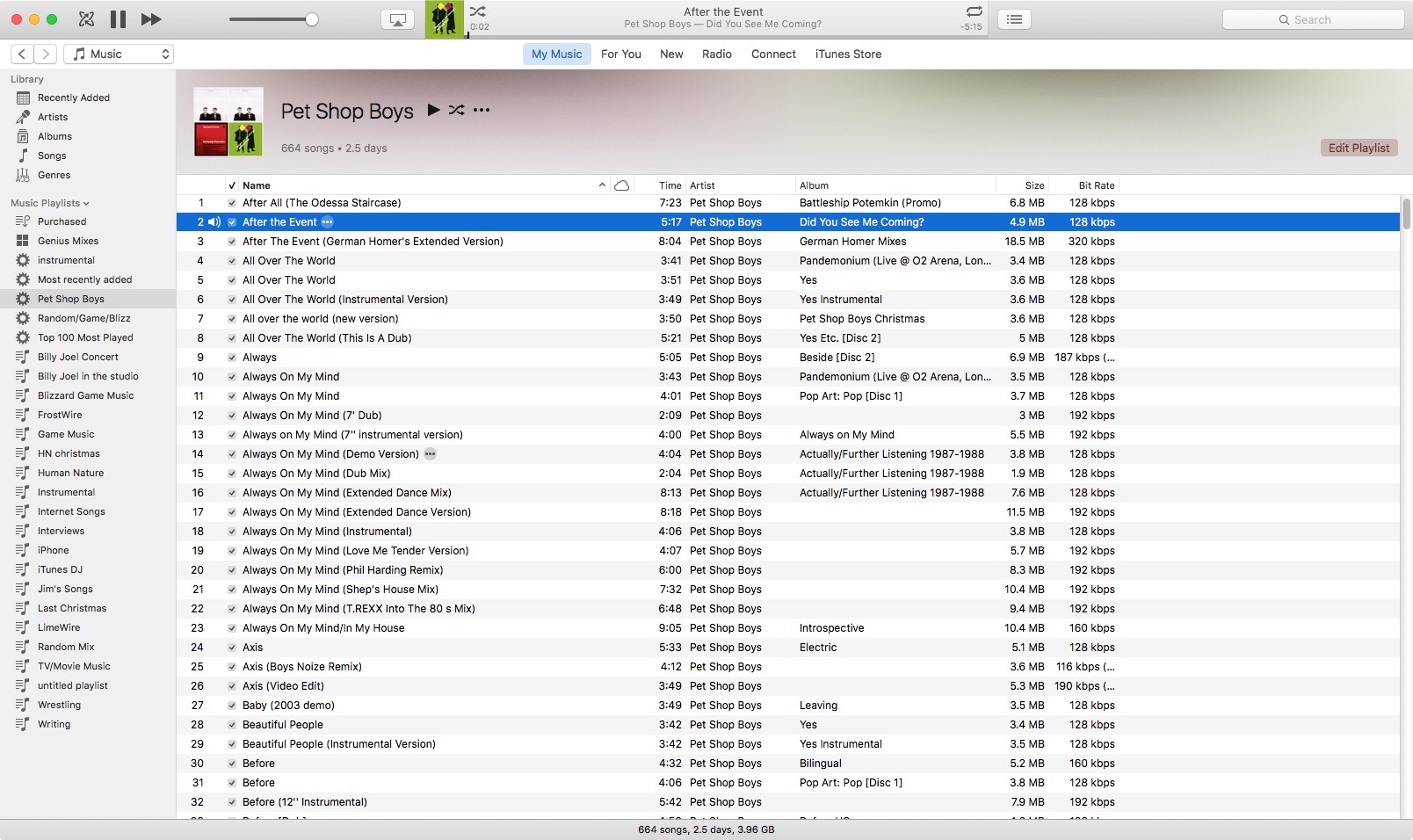This screenshot has width=1413, height=840.
Task: Sort songs by the Name column
Action: pos(424,185)
